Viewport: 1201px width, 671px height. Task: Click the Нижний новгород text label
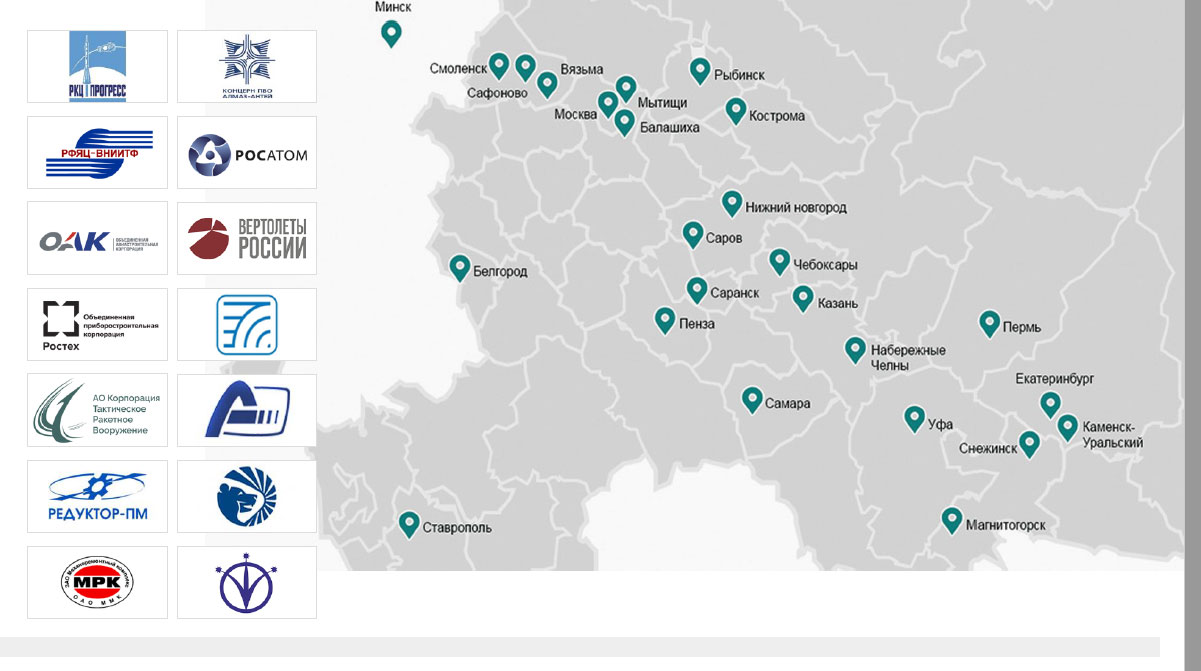click(x=796, y=208)
